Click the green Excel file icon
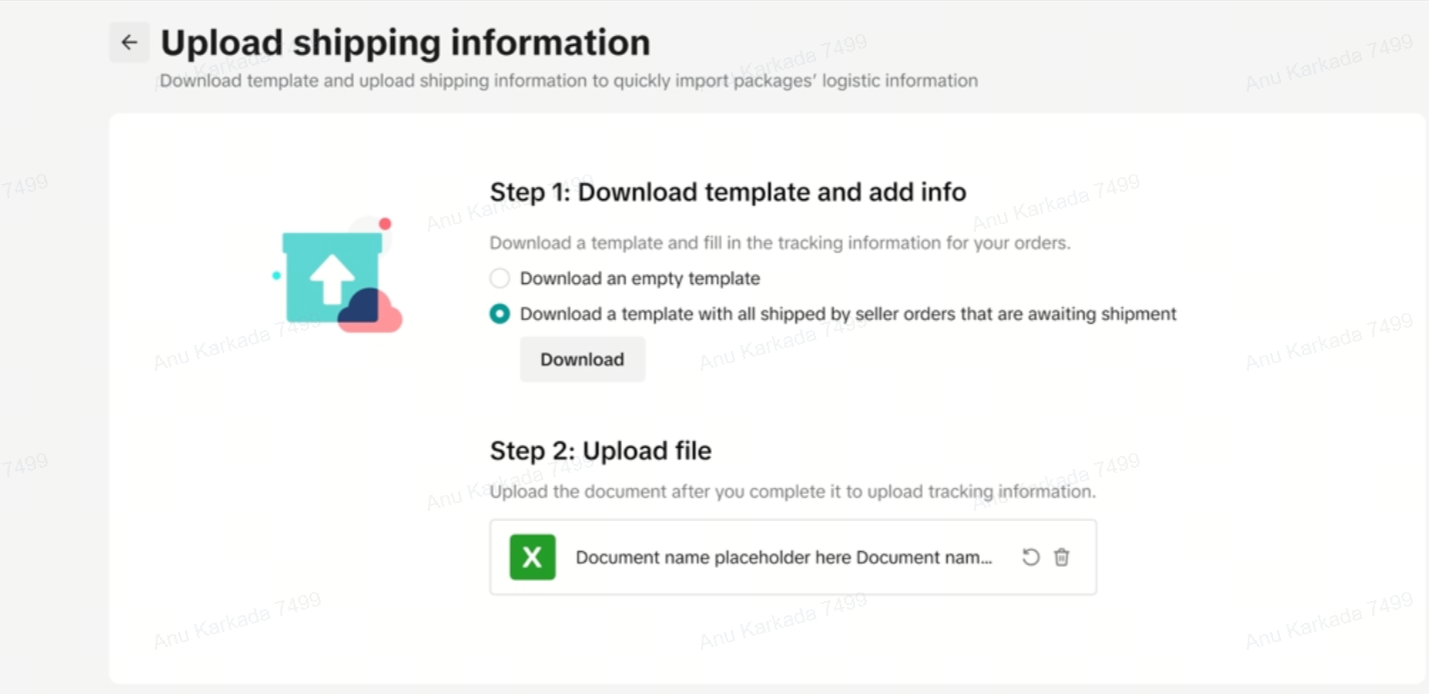Image resolution: width=1429 pixels, height=694 pixels. [x=532, y=557]
